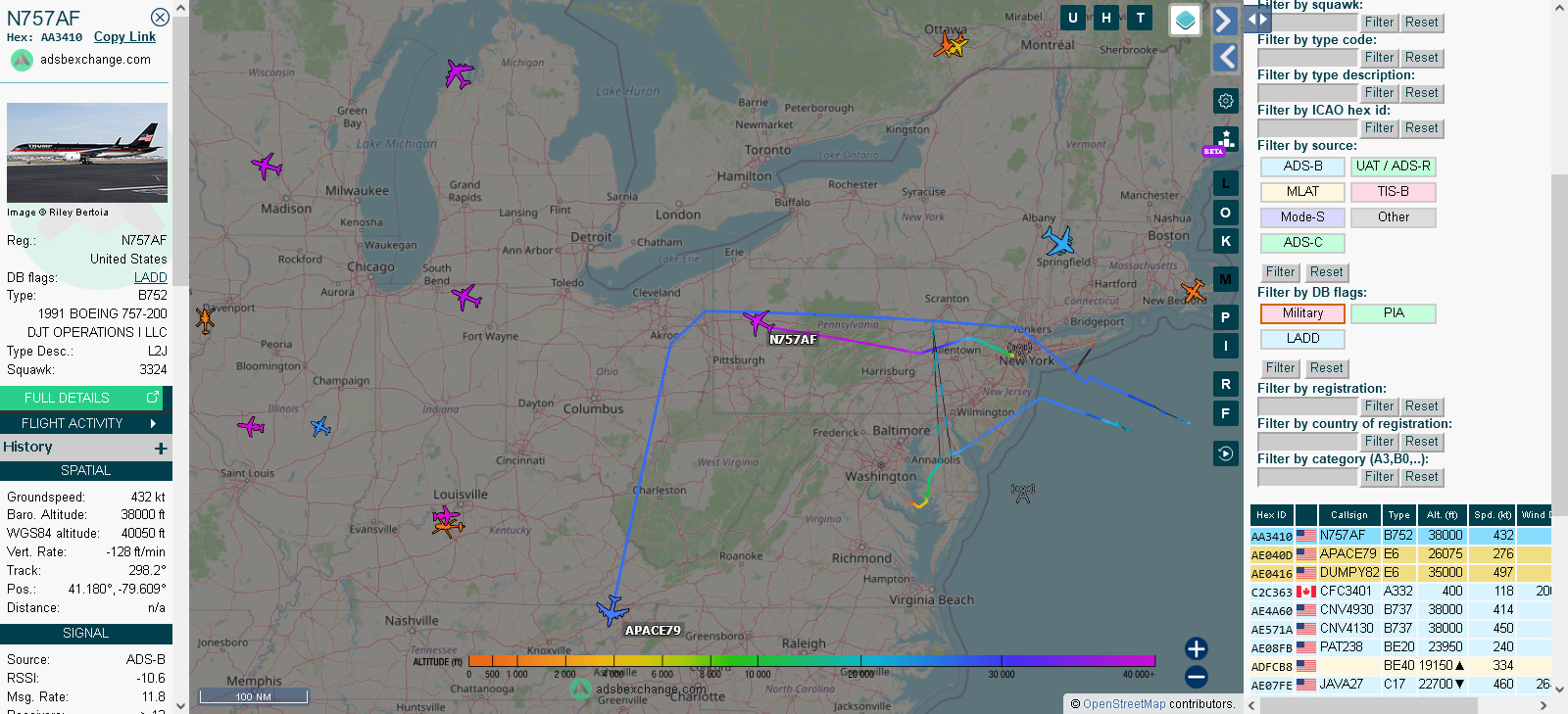Click the type code filter input

click(1307, 58)
